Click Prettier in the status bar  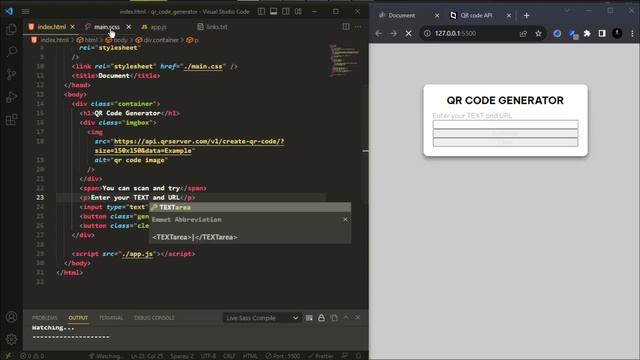[x=321, y=356]
